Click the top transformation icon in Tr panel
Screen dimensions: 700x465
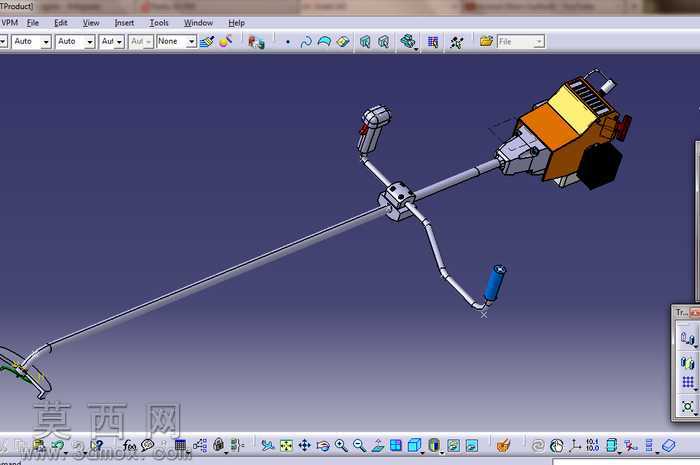(x=688, y=337)
